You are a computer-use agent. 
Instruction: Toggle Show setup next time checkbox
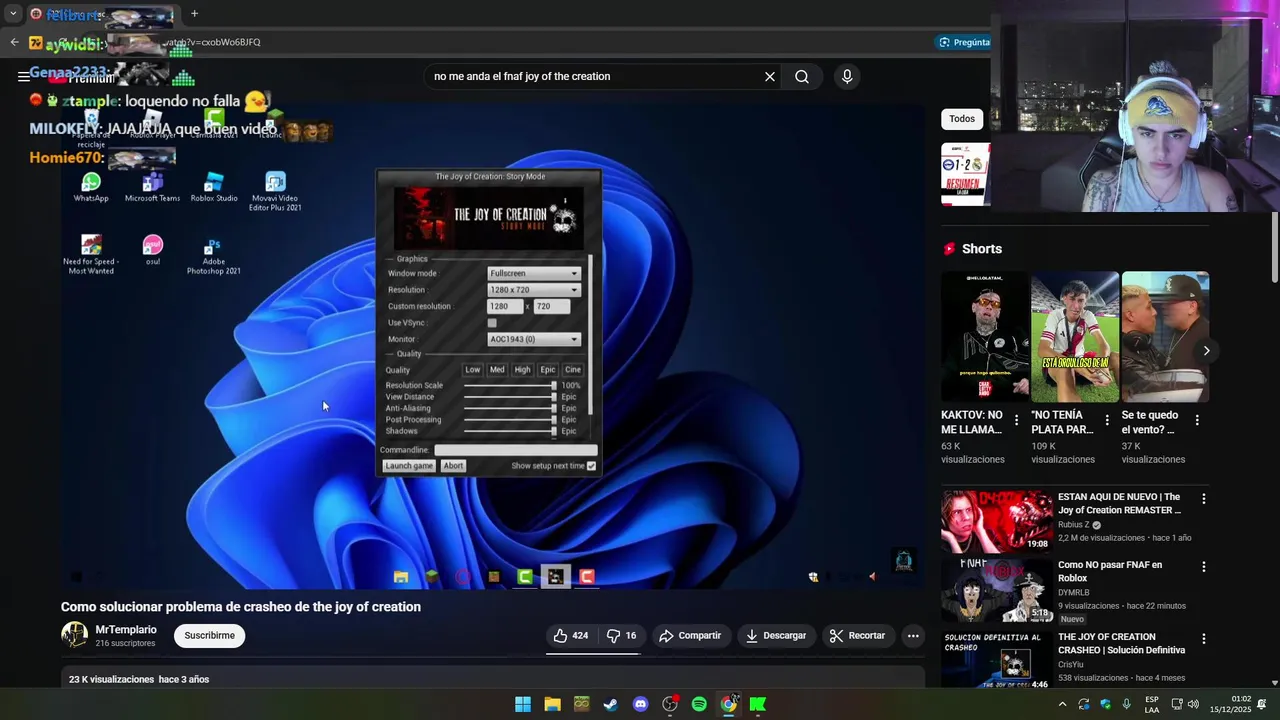pyautogui.click(x=591, y=466)
